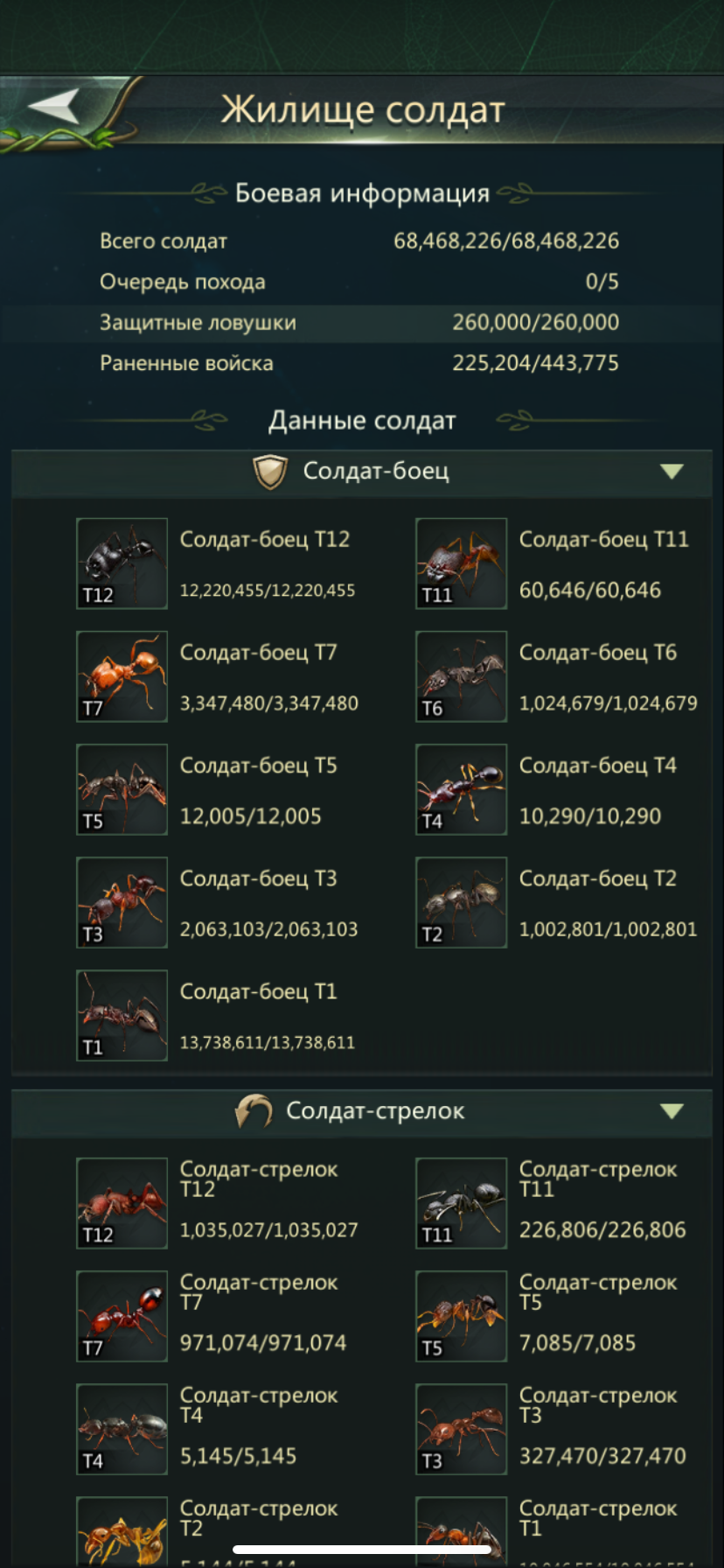Tap Солдат-боец T3 ant icon

tap(122, 902)
